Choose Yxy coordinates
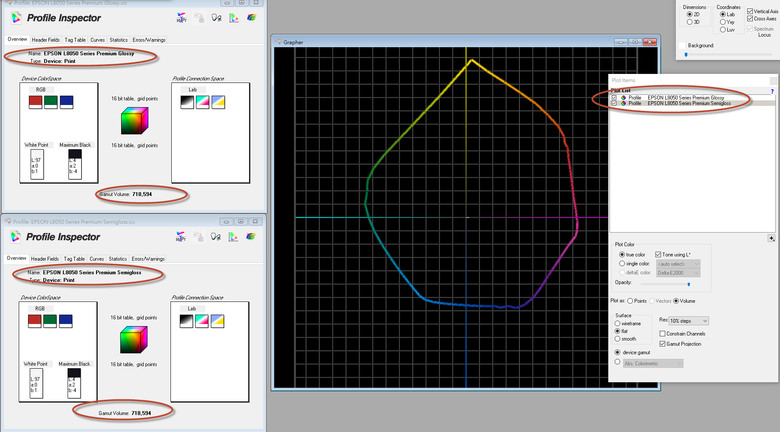 723,22
